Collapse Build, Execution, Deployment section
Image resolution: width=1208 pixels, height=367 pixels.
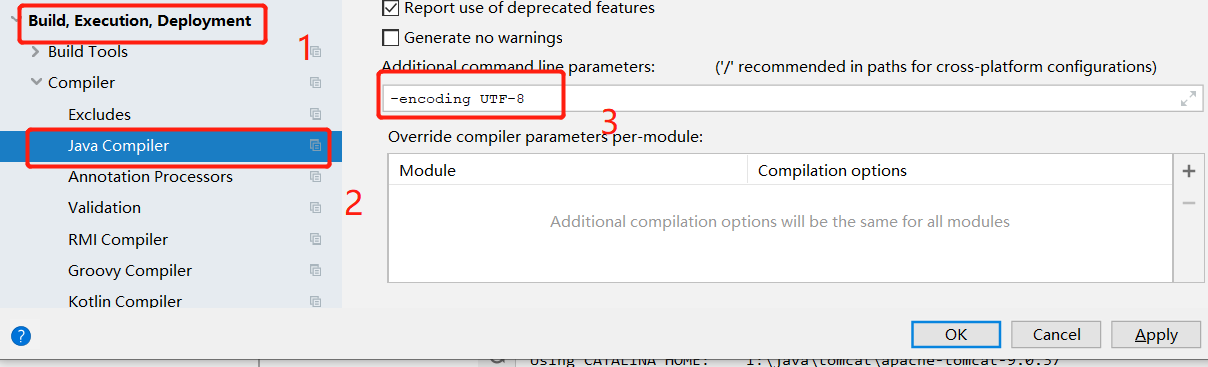coord(14,20)
